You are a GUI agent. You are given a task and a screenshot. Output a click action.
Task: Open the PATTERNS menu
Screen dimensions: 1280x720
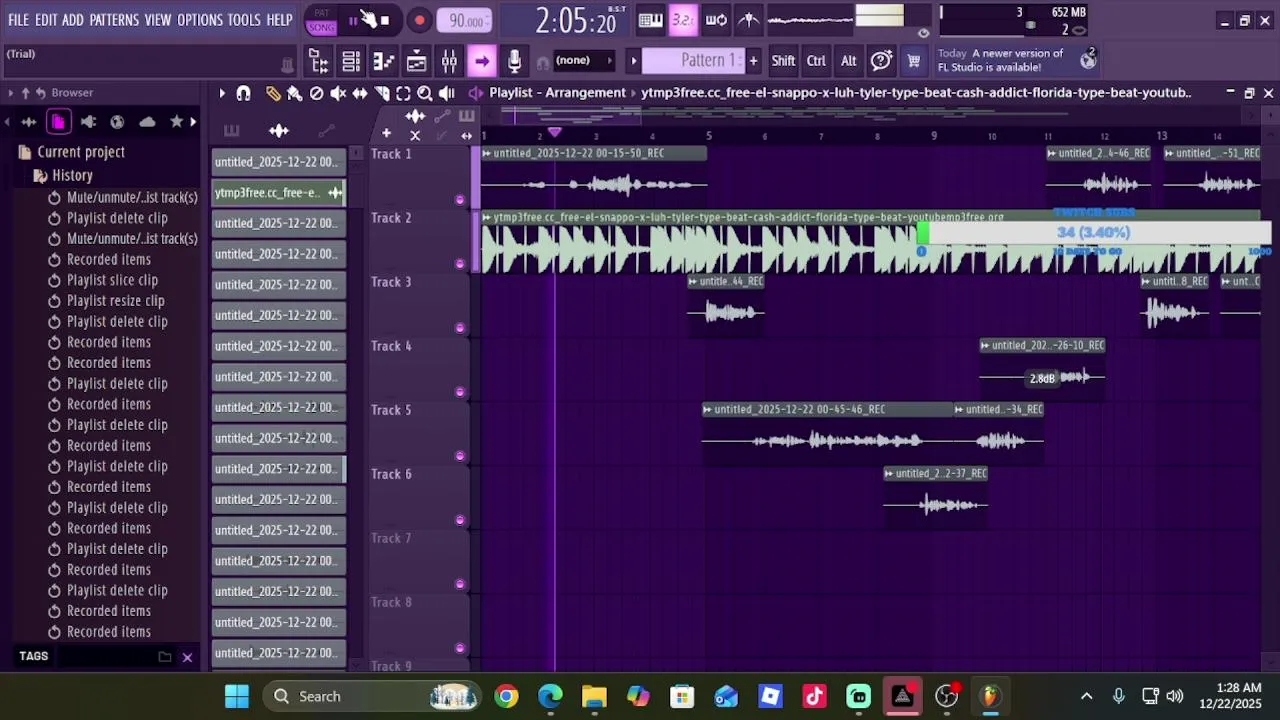click(x=114, y=20)
